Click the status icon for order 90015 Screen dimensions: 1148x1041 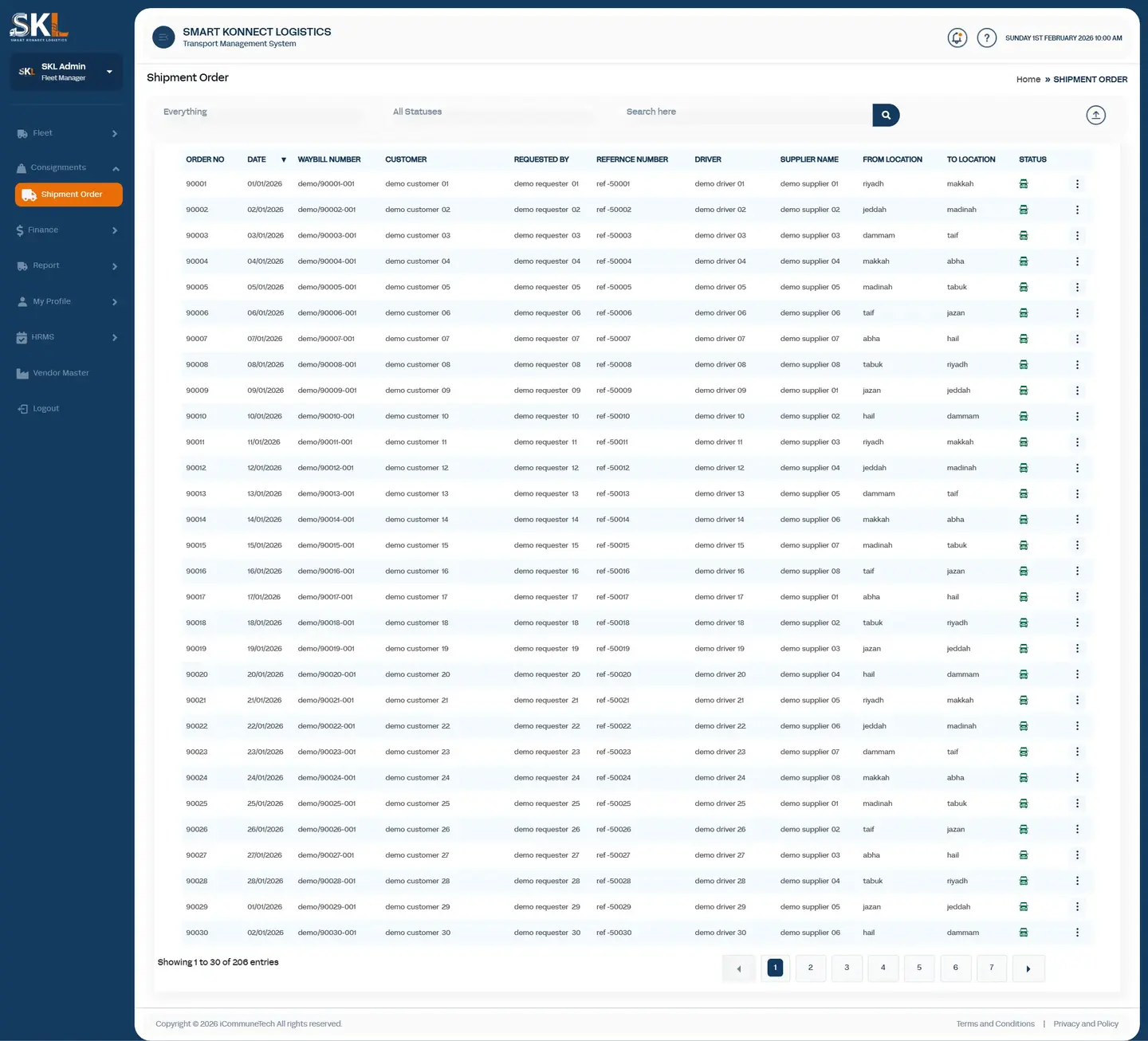click(1024, 545)
